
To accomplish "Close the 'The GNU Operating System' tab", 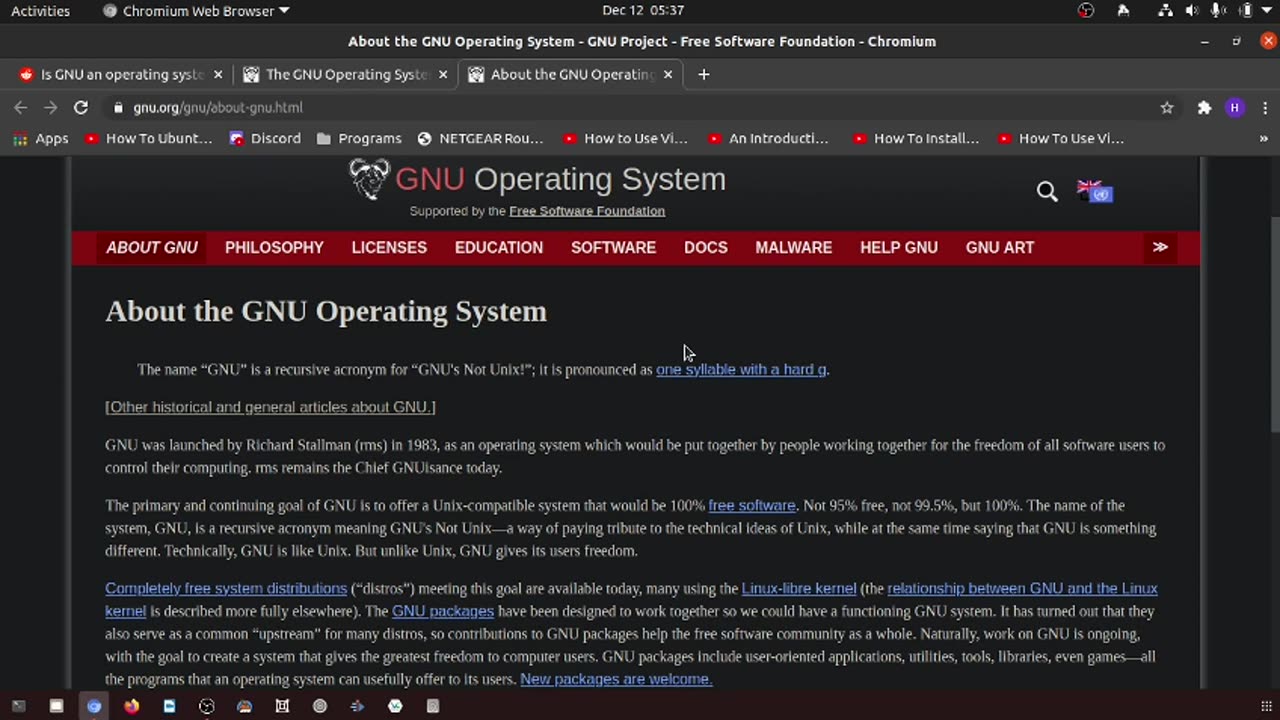I will (443, 74).
